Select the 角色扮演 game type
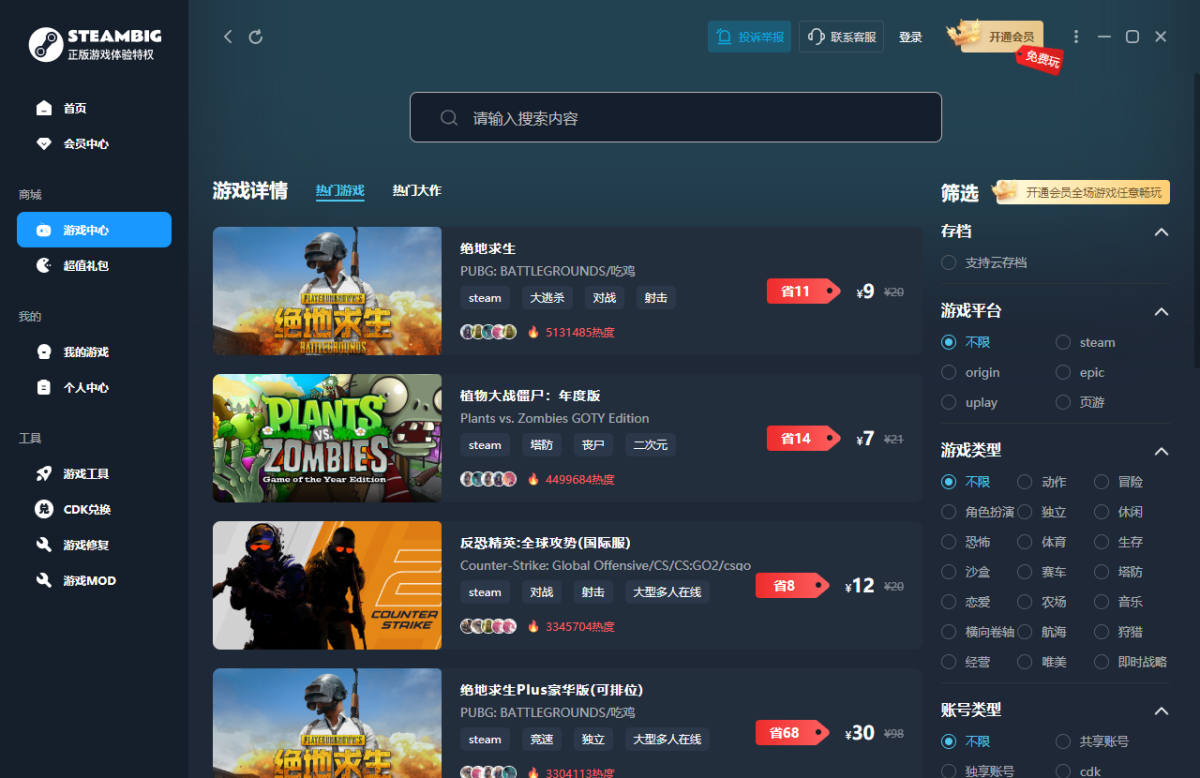Viewport: 1200px width, 778px height. tap(948, 512)
